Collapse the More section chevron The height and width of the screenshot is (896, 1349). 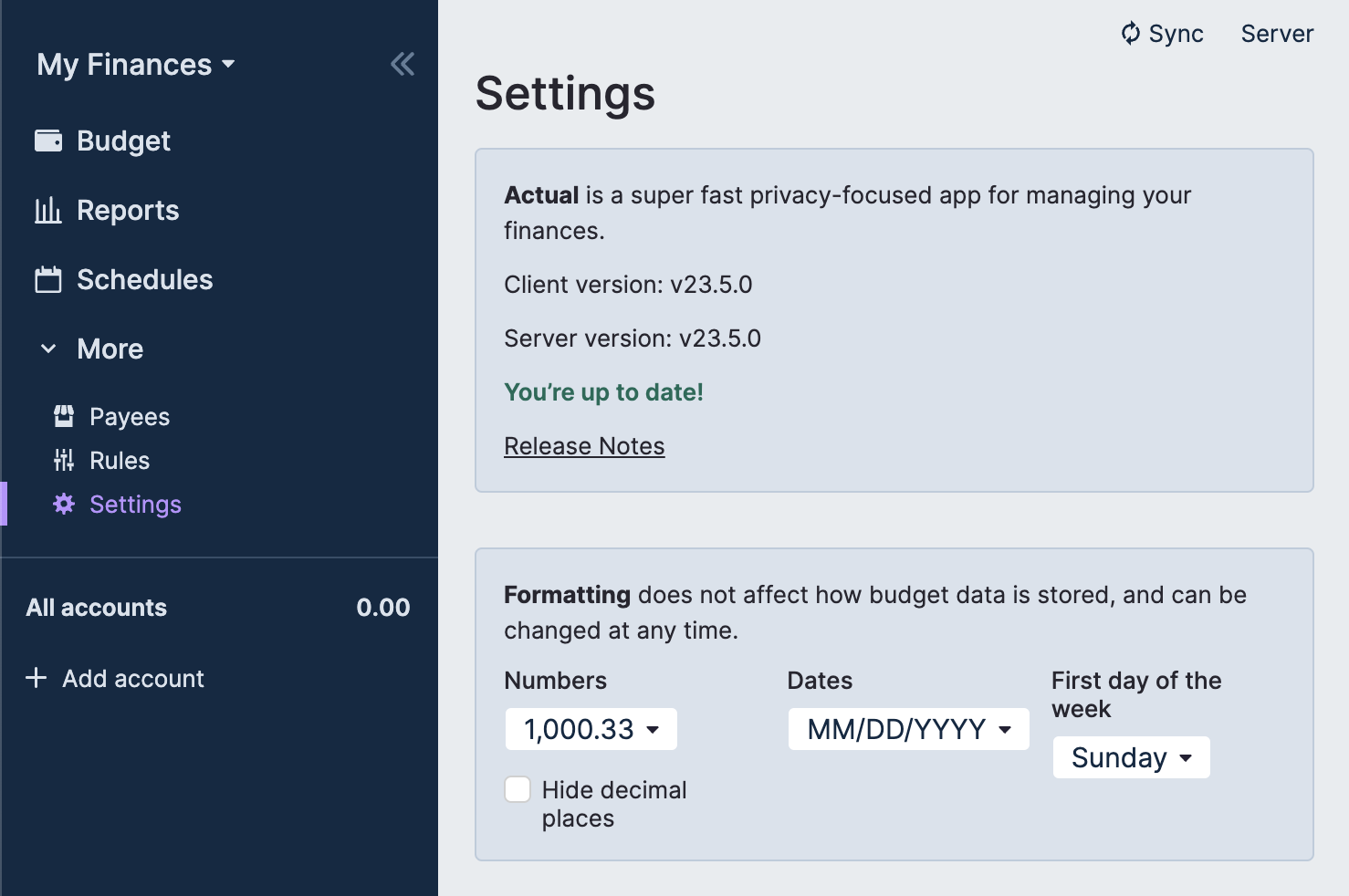(48, 349)
